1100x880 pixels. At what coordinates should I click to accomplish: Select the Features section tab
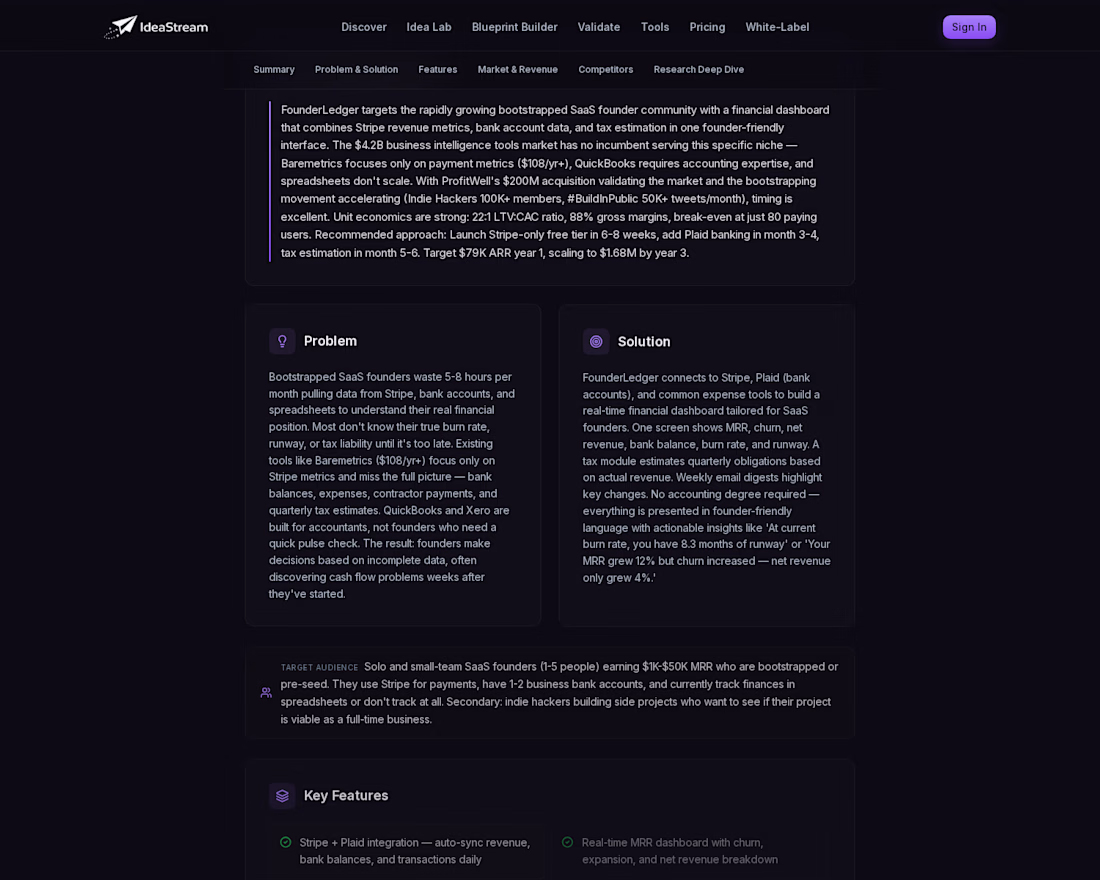click(x=438, y=69)
